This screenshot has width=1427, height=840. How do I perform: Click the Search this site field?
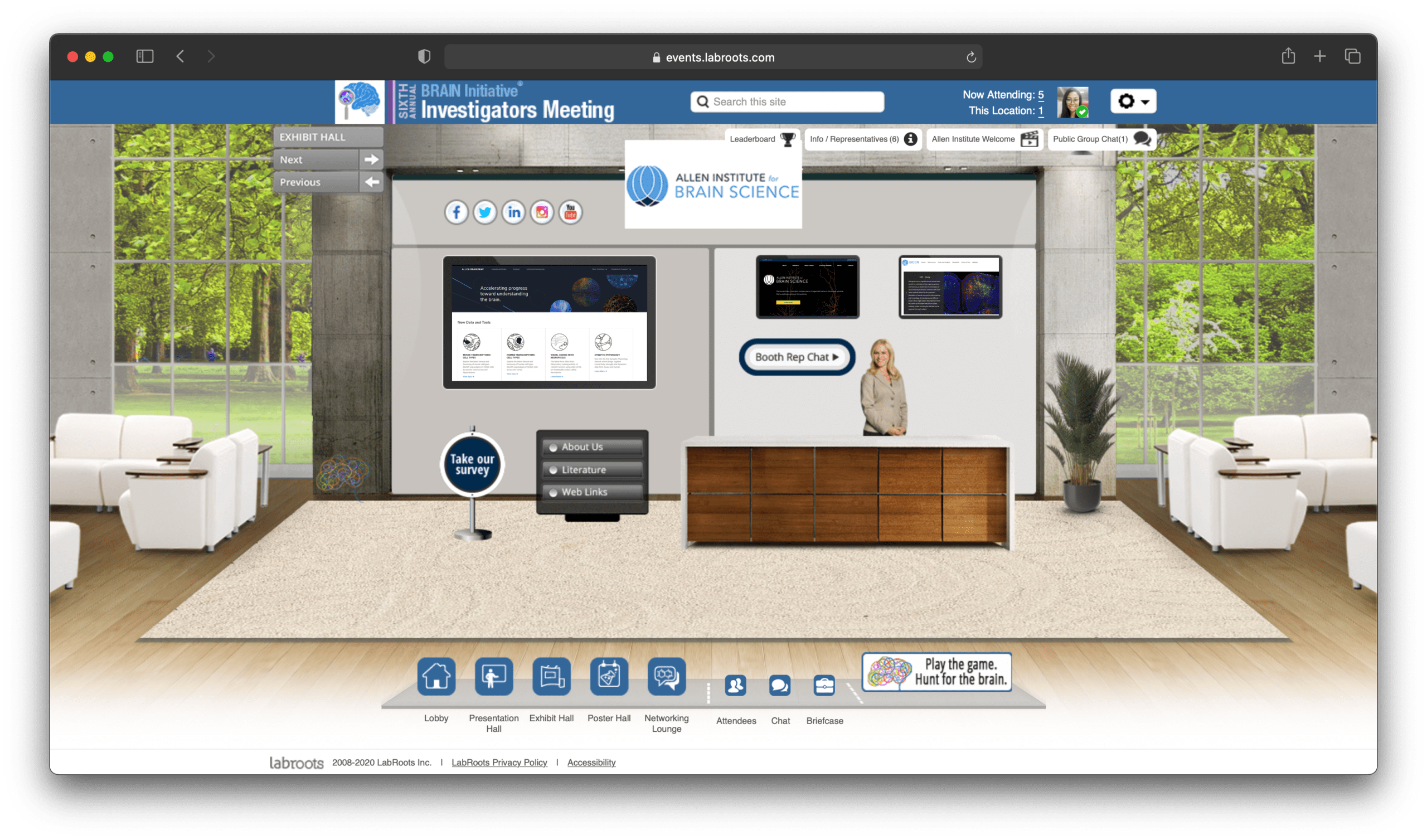coord(787,102)
